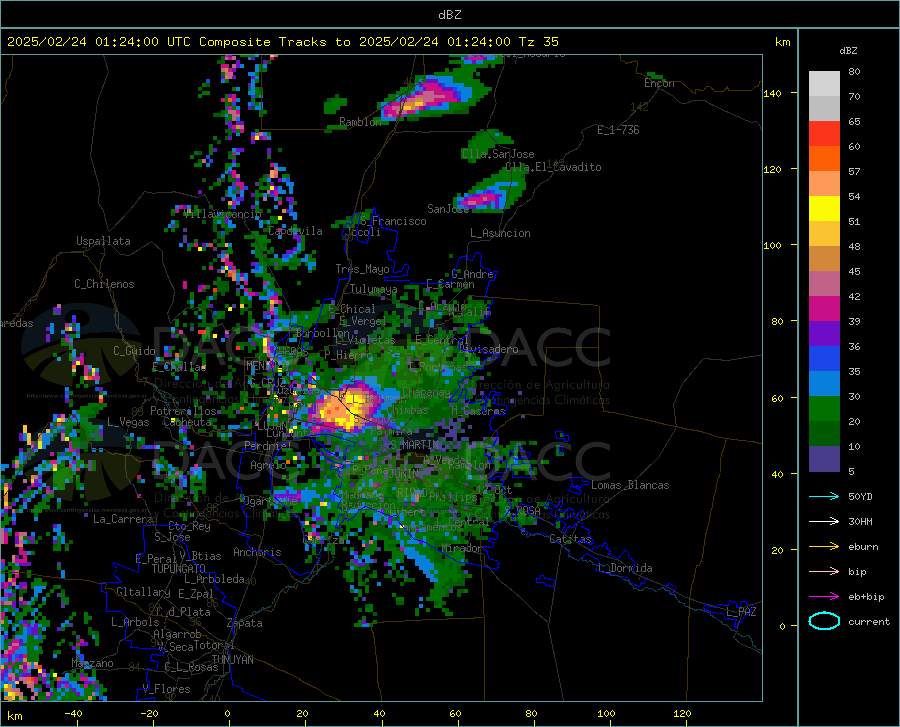
Task: Click the '30HM' legend label
Action: point(860,522)
